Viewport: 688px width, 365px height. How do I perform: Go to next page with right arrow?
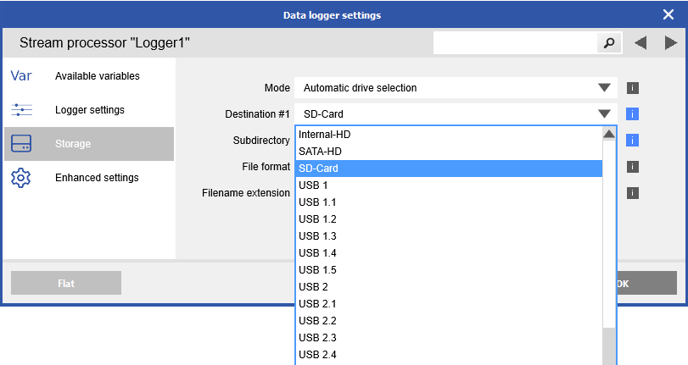click(x=670, y=43)
